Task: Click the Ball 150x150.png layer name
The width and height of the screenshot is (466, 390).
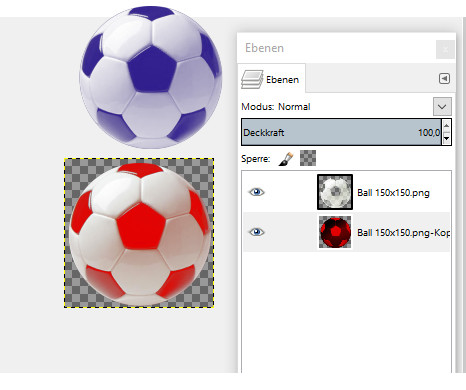Action: (x=393, y=193)
